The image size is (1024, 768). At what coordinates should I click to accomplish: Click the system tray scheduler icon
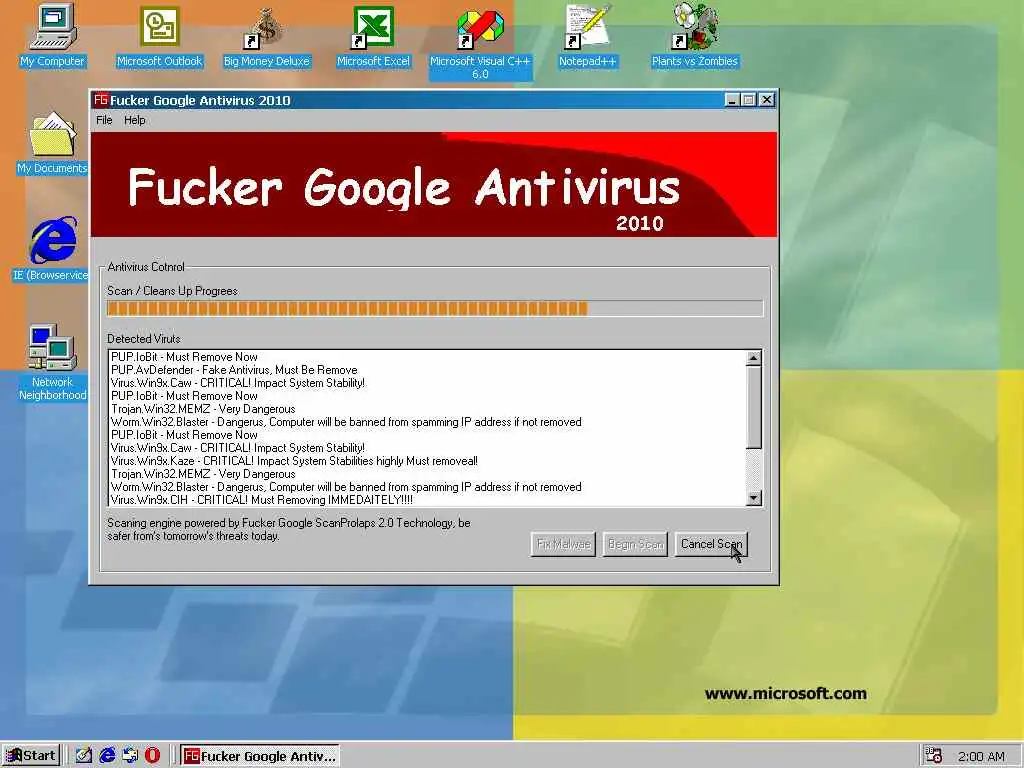934,756
